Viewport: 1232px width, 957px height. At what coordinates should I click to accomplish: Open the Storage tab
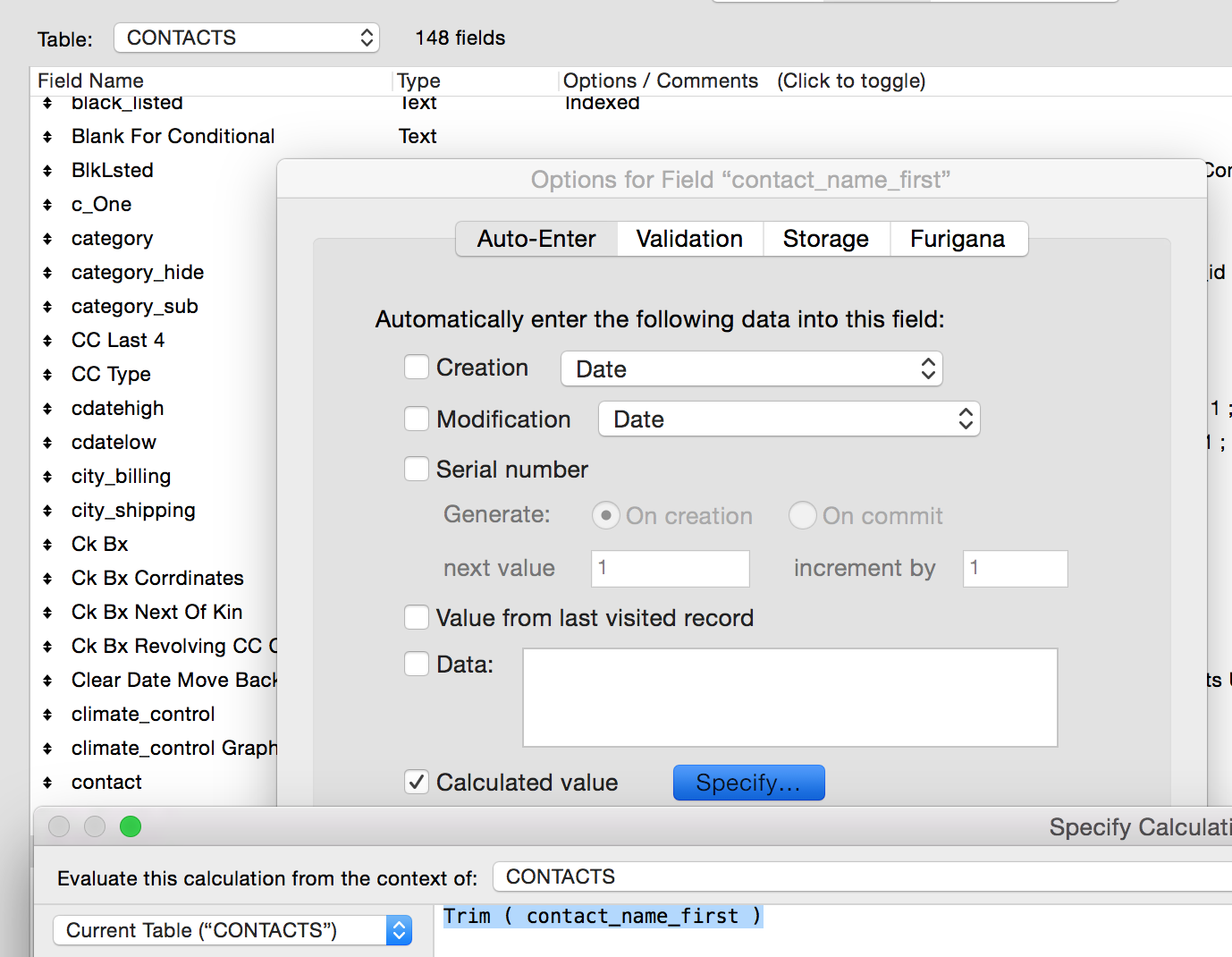[825, 239]
